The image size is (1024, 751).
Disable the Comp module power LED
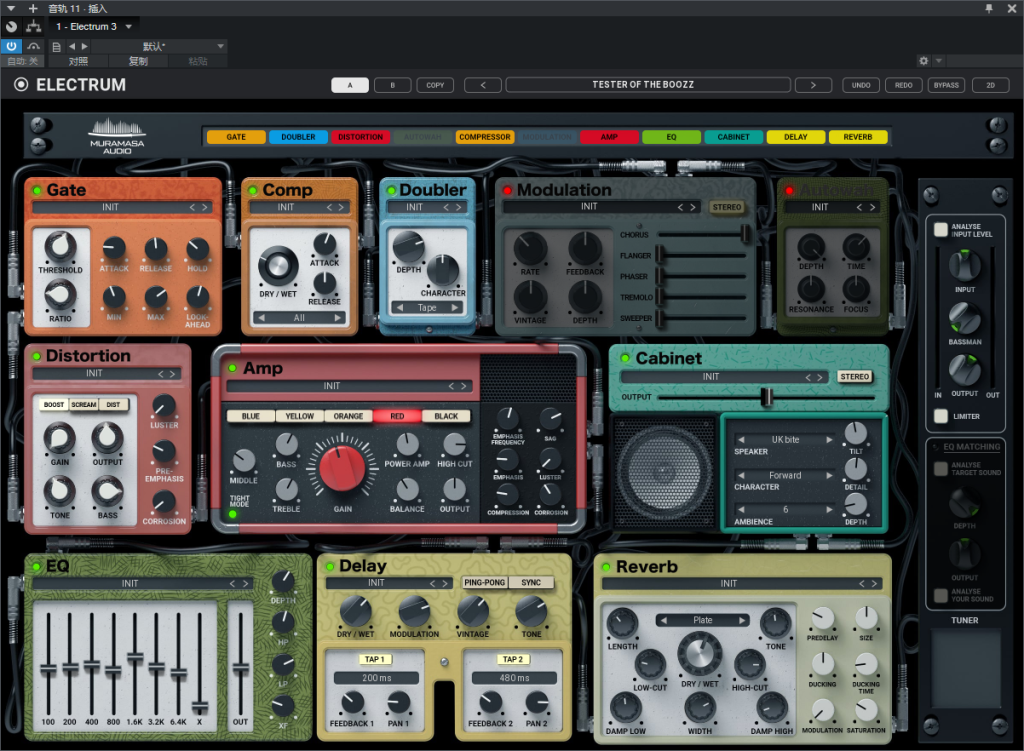253,190
